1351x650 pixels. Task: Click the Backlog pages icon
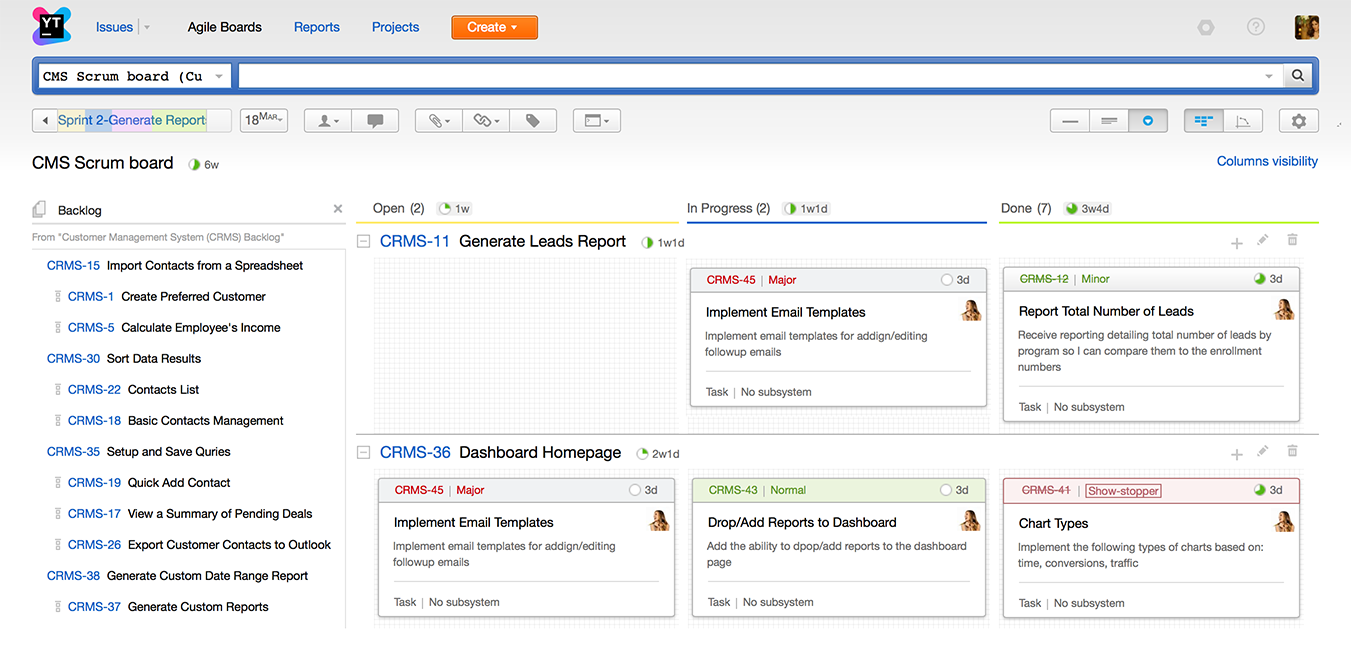point(39,209)
